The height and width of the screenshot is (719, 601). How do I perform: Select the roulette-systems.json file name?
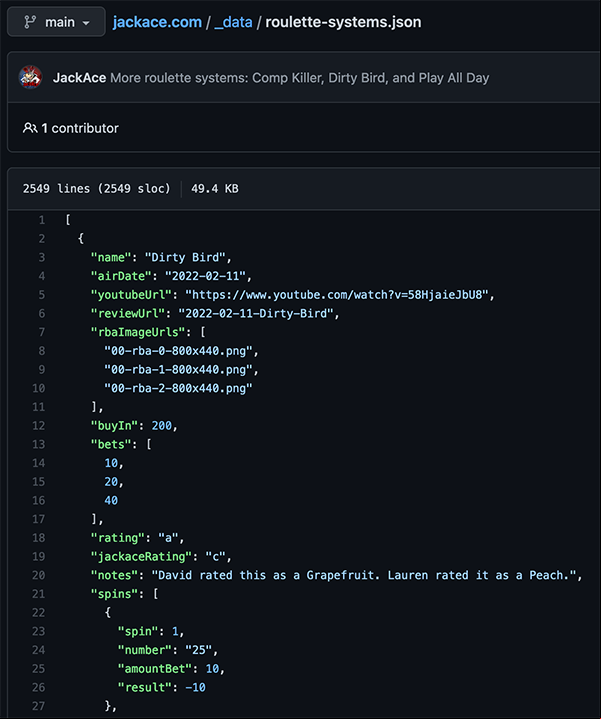[343, 22]
